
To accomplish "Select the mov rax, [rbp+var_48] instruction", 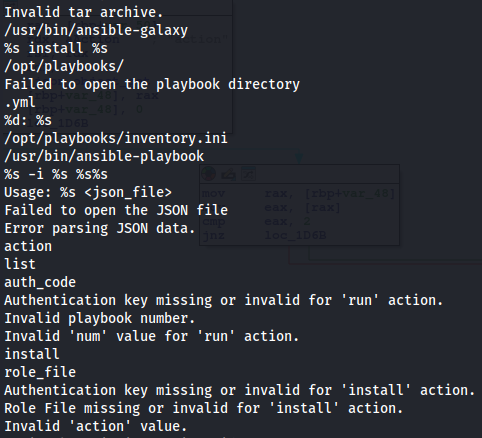I will pos(298,193).
